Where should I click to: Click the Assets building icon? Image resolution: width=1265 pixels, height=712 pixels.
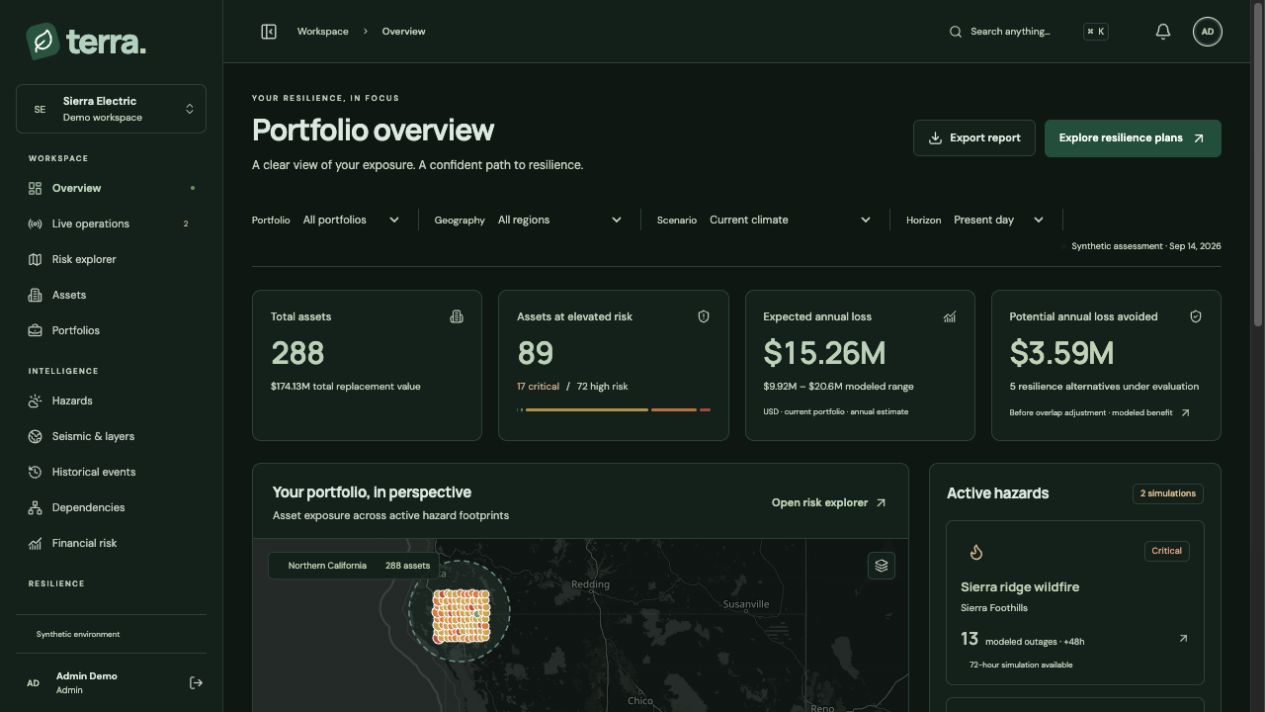click(35, 295)
